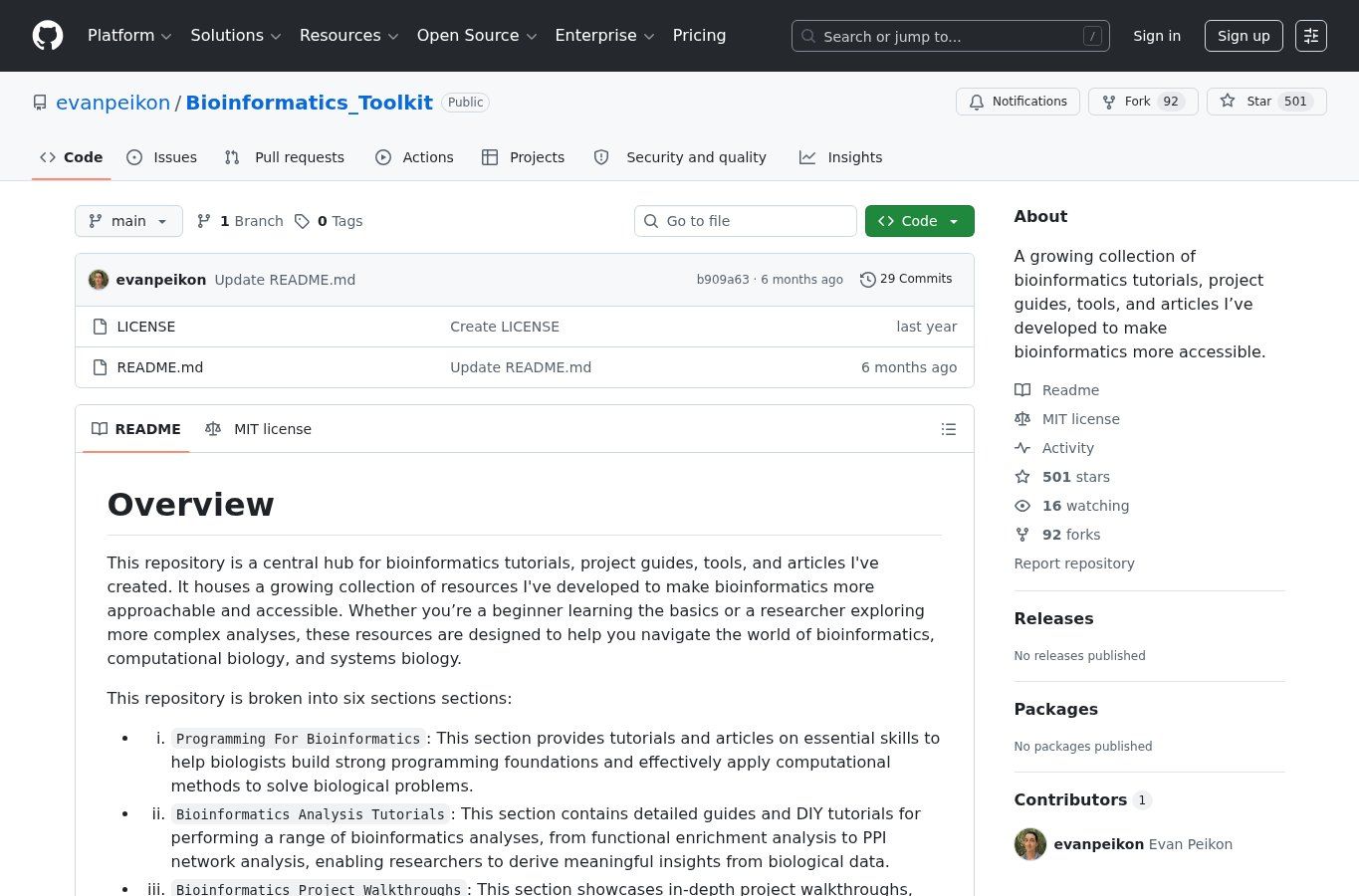Open the README.md file
Image resolution: width=1359 pixels, height=896 pixels.
point(160,367)
